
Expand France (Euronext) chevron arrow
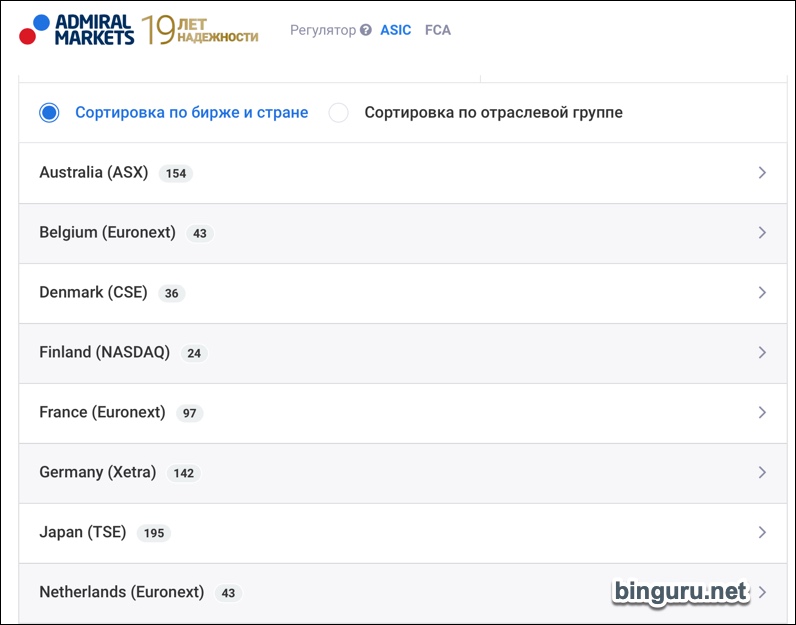pos(762,413)
